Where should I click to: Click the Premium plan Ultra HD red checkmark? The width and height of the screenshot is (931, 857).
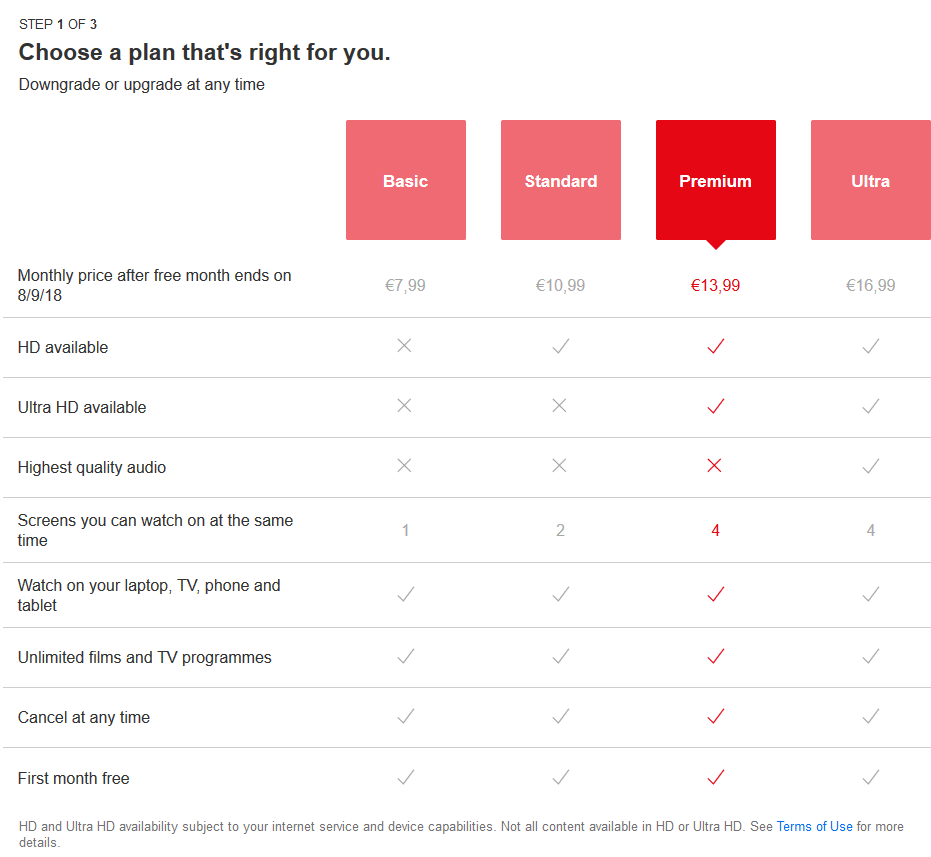[x=715, y=406]
